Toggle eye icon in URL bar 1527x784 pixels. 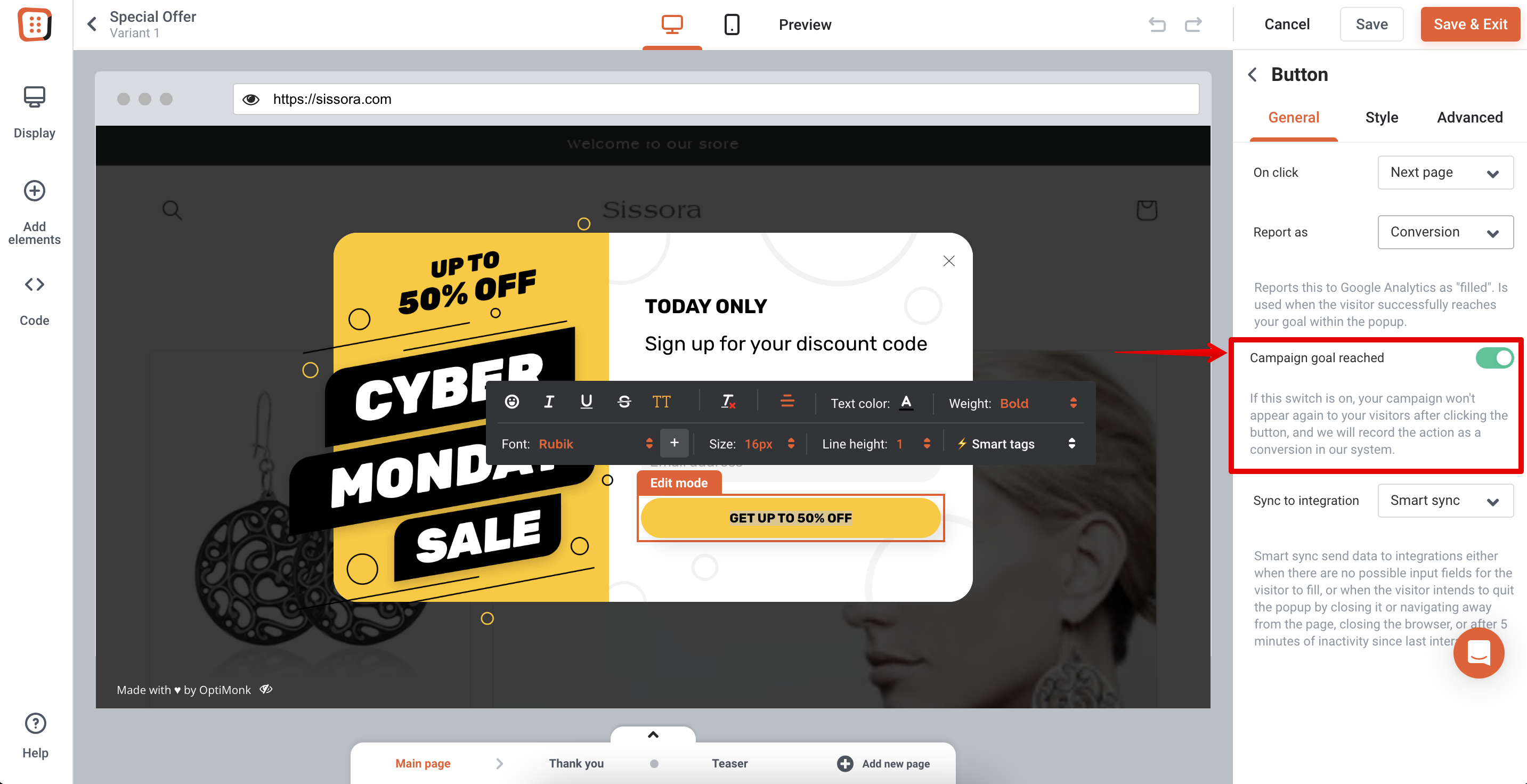coord(251,99)
